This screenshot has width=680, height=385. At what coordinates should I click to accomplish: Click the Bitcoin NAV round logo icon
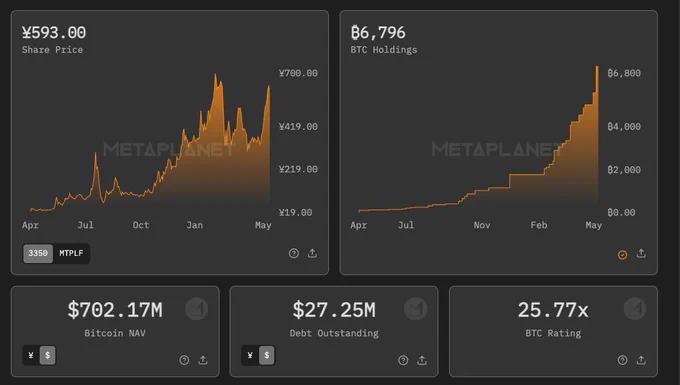click(x=196, y=309)
